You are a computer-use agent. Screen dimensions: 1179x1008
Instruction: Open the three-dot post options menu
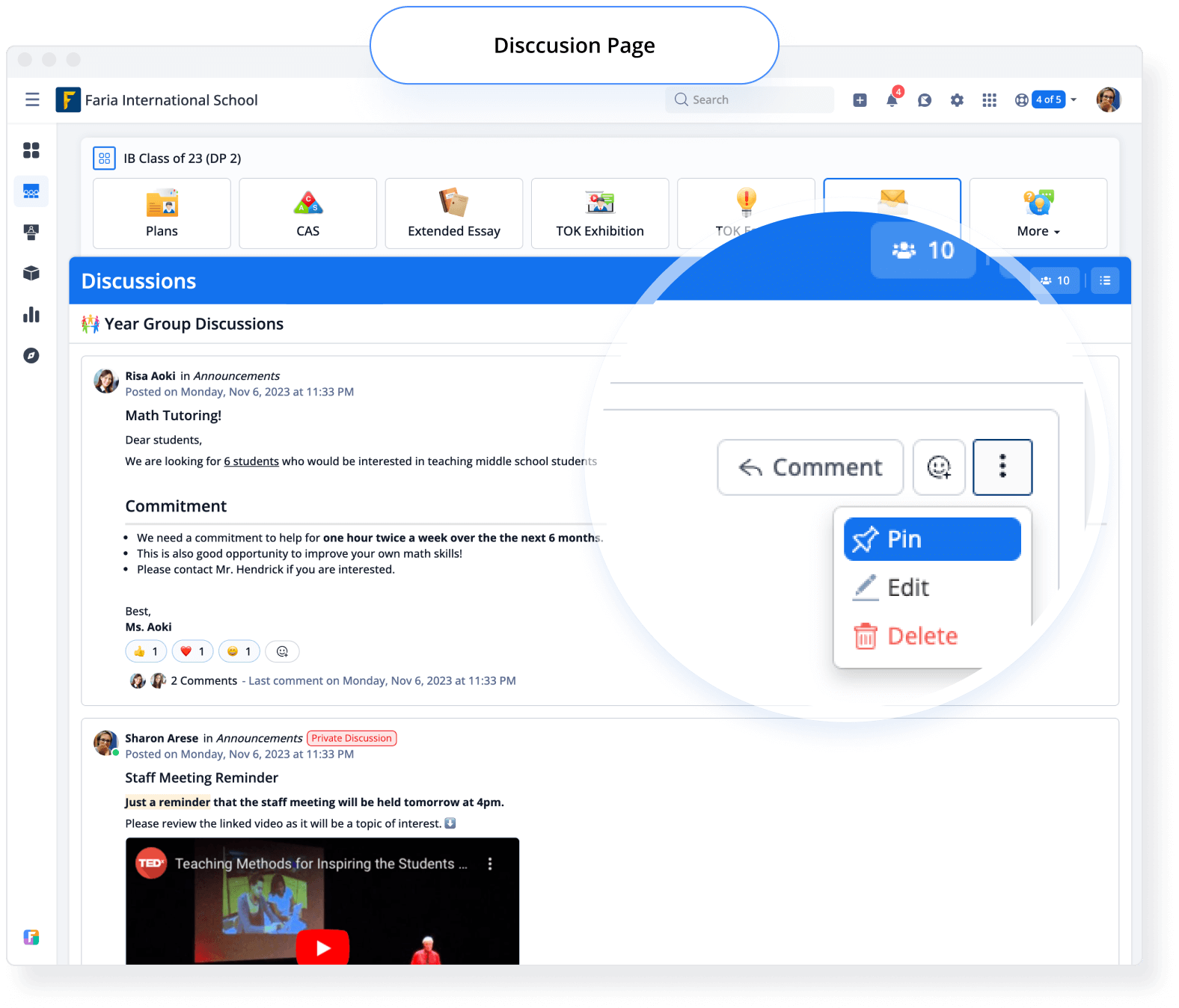pos(1002,467)
